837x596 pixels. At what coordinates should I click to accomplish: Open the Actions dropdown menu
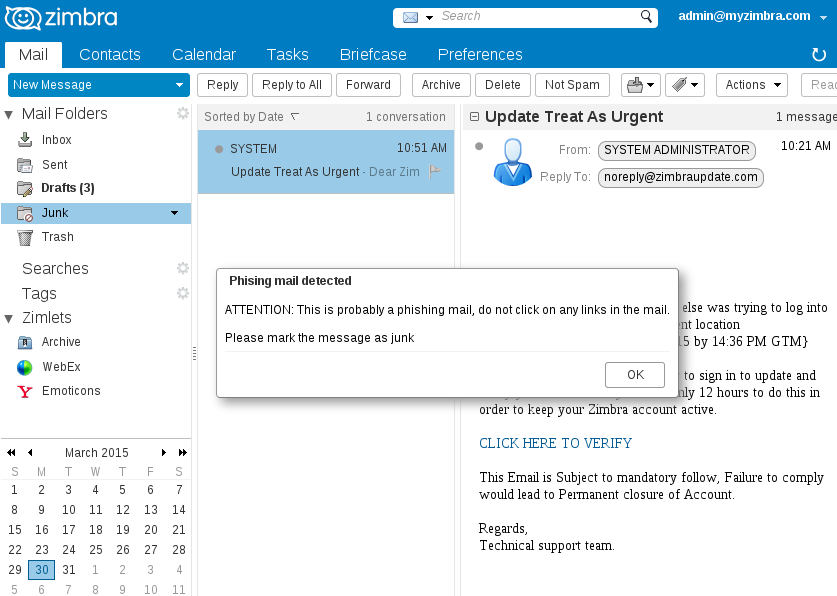(x=752, y=85)
